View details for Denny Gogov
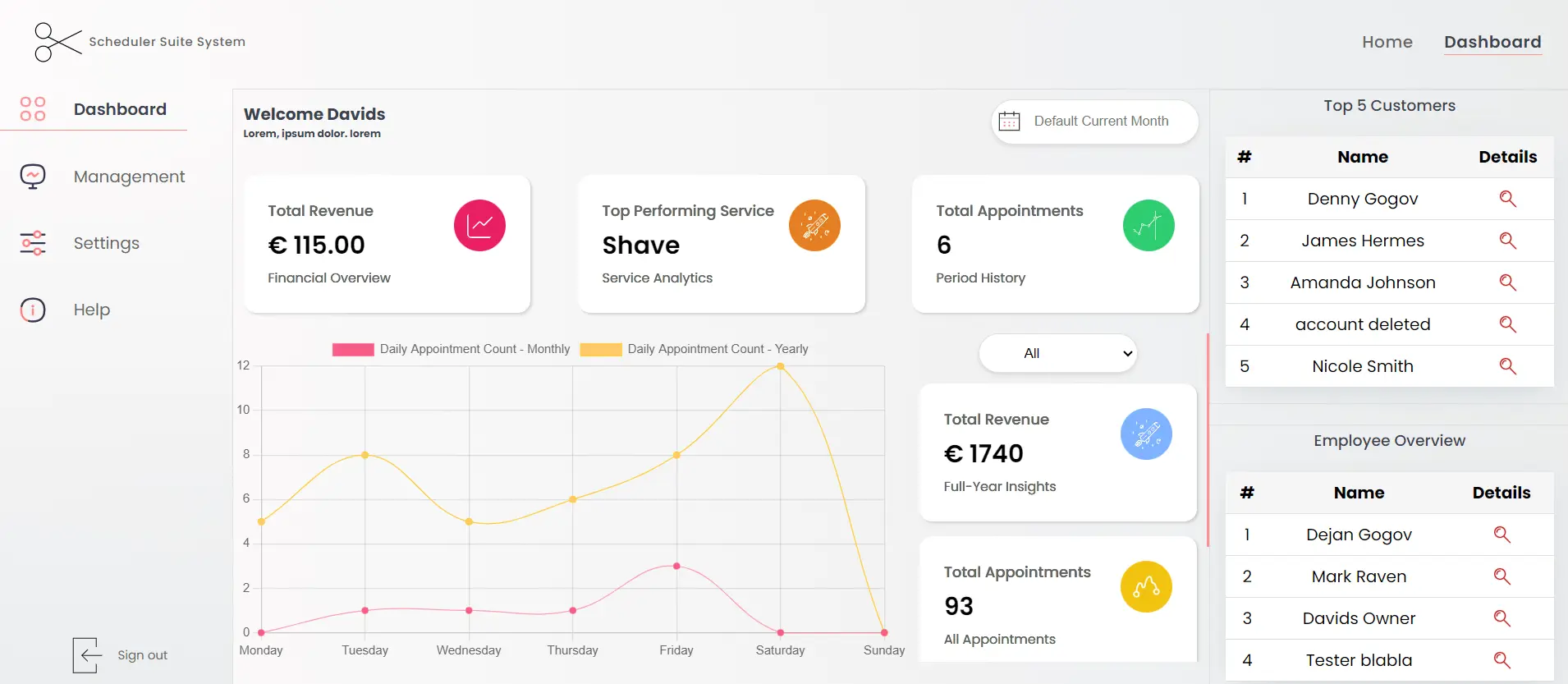Screen dimensions: 1568x684 click(x=1507, y=199)
